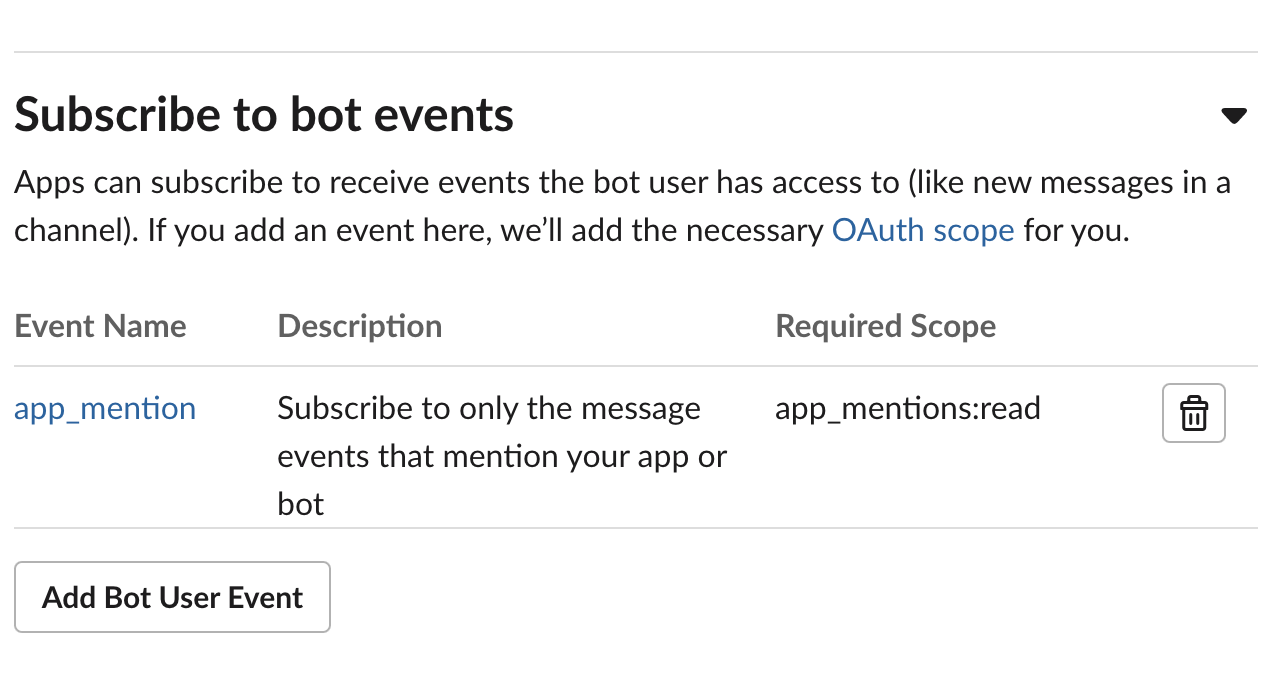Screen dimensions: 1286x692
Task: Click the Required Scope column header
Action: coord(885,325)
